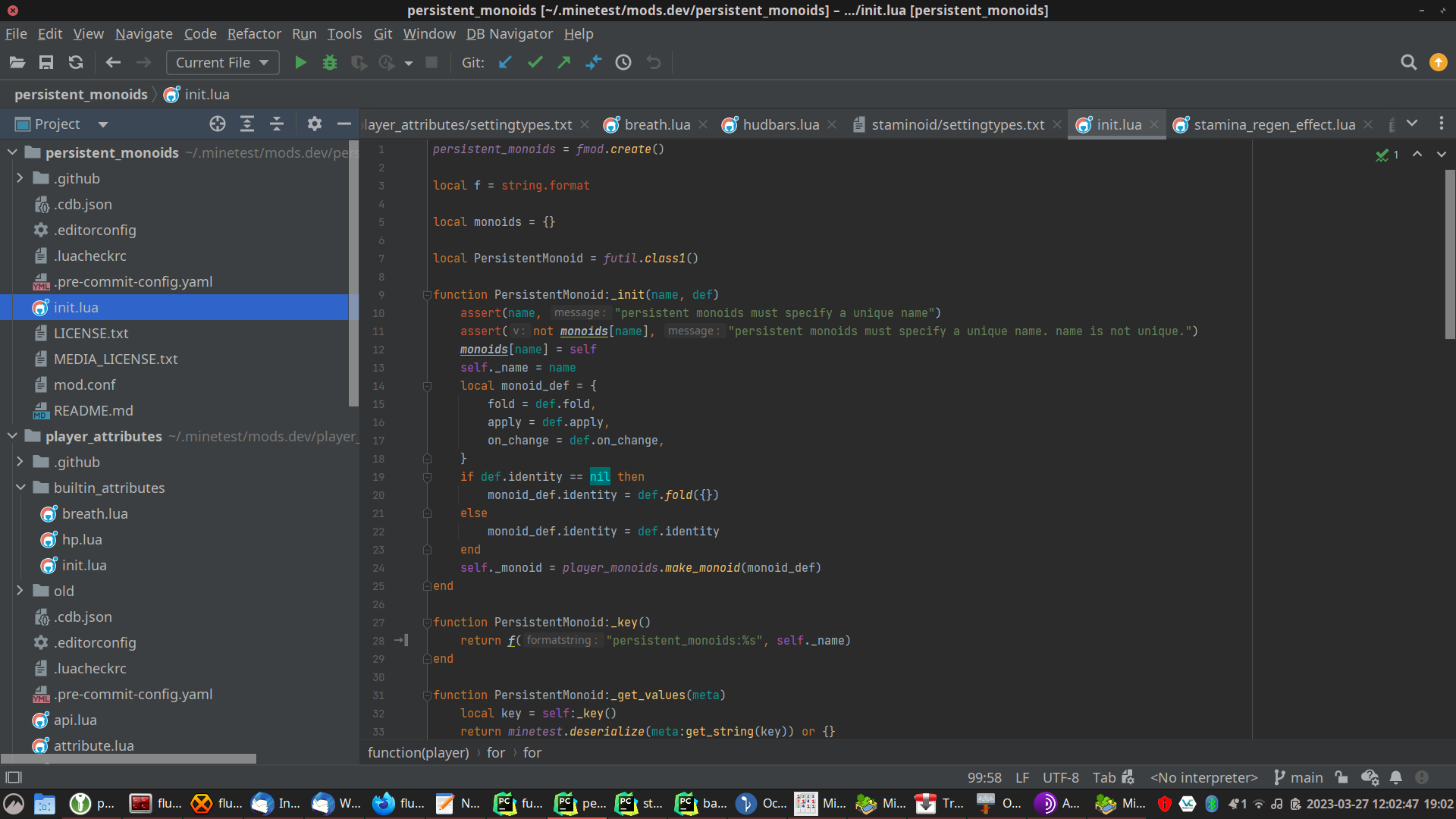Image resolution: width=1456 pixels, height=819 pixels.
Task: Click Search Everywhere magnifier icon
Action: [x=1408, y=63]
